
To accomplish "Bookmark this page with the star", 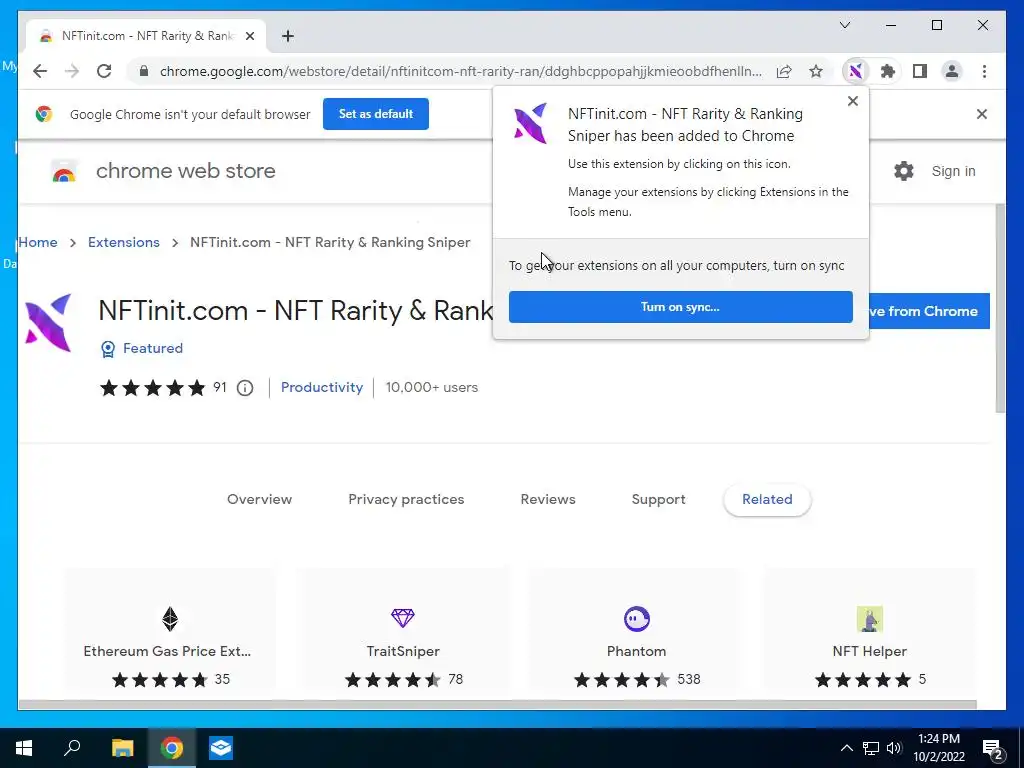I will point(816,71).
